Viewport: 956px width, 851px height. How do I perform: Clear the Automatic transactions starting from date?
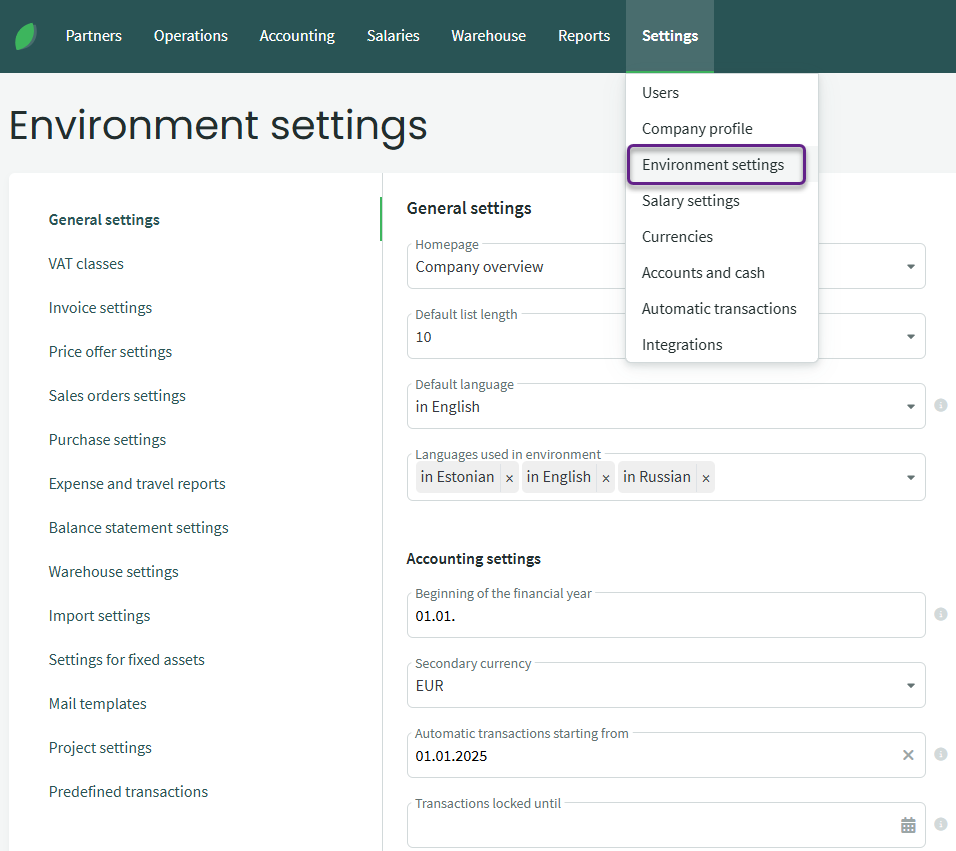pos(908,755)
